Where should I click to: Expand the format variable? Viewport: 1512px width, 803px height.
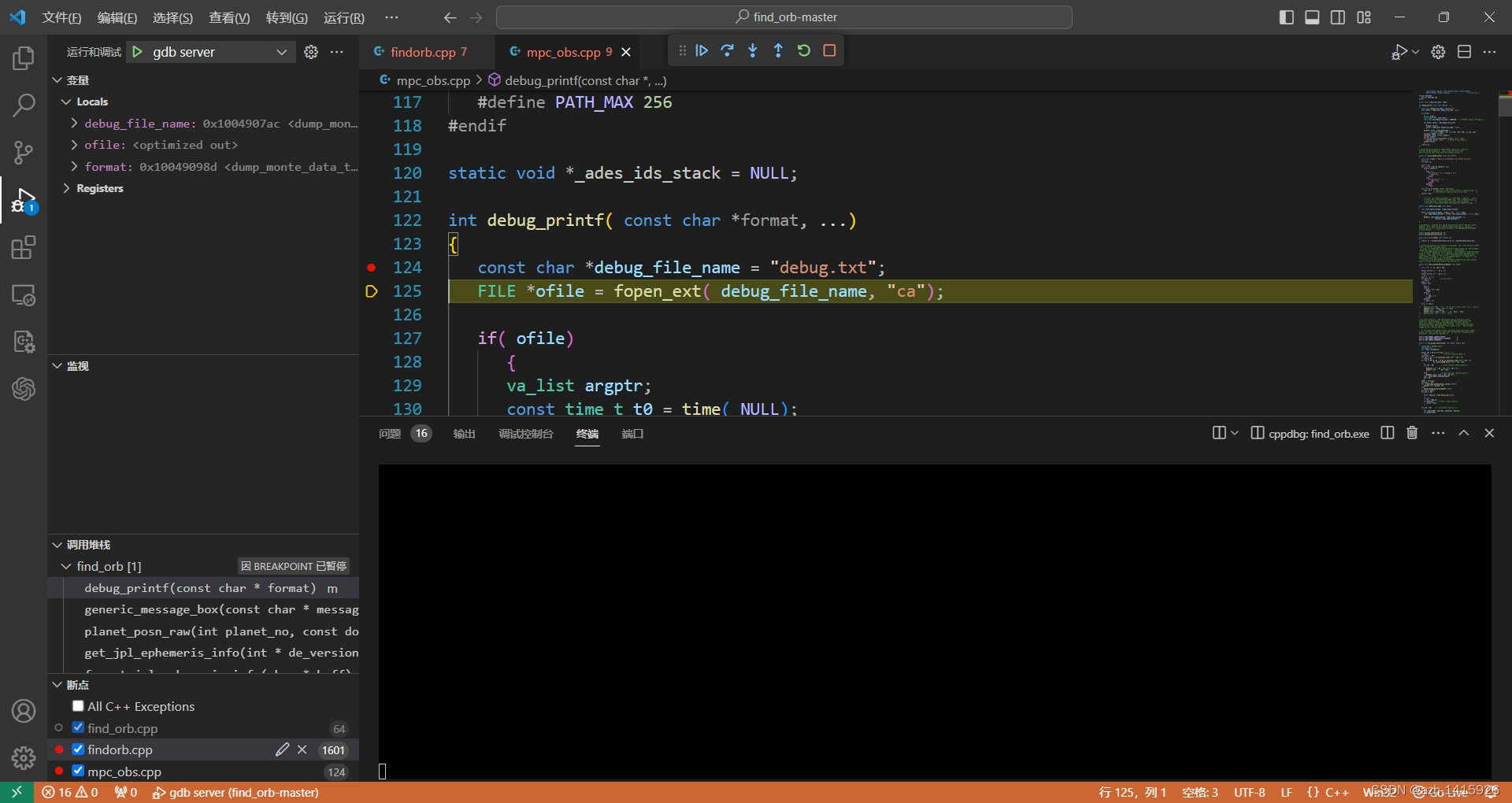74,167
